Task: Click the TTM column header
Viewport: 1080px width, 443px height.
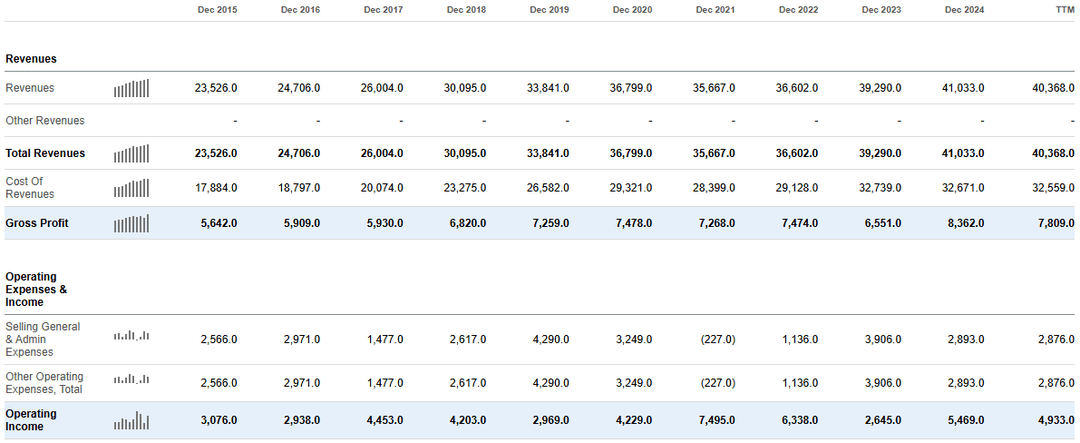Action: click(1063, 10)
